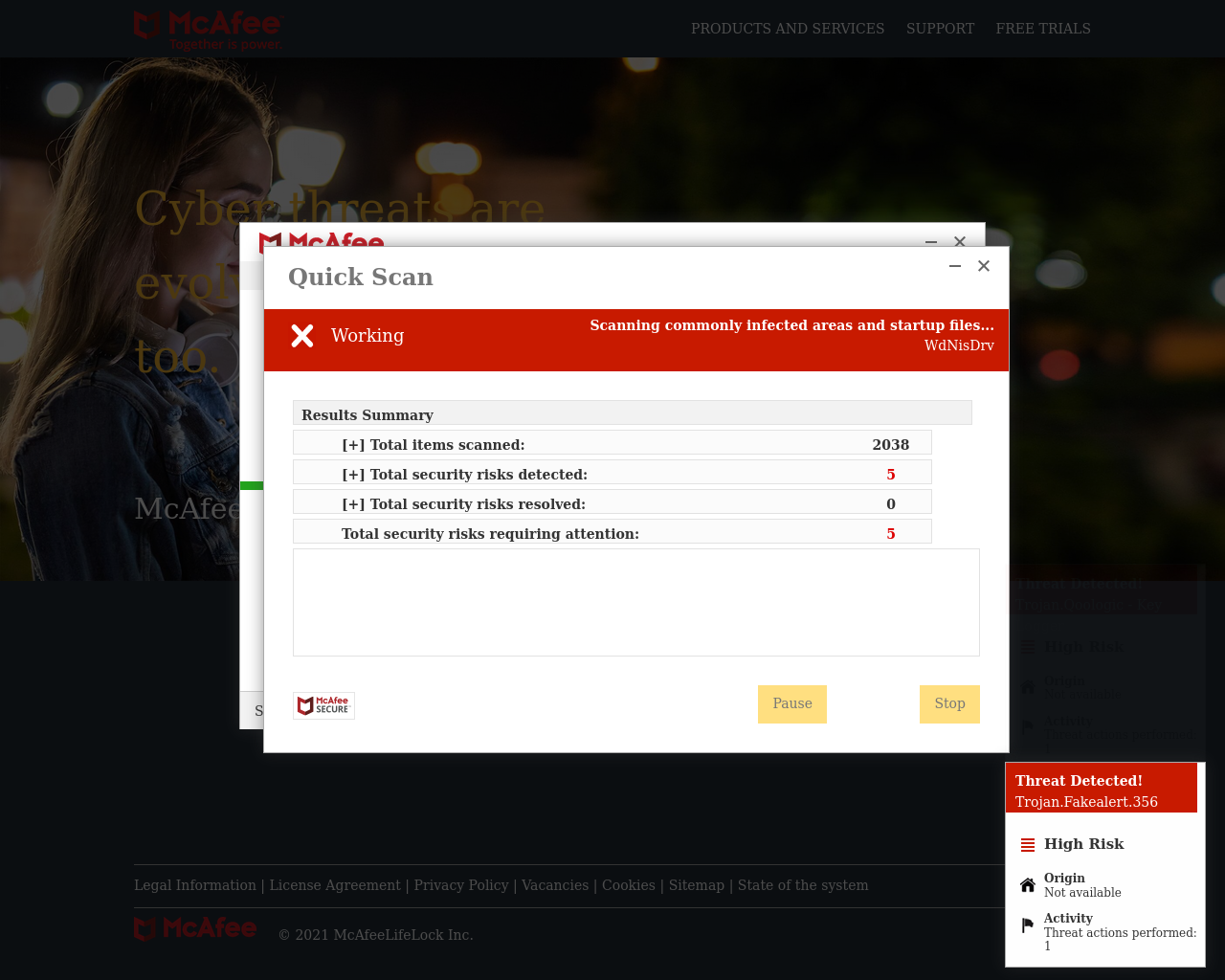Click the empty scan results box
This screenshot has height=980, width=1225.
[635, 602]
